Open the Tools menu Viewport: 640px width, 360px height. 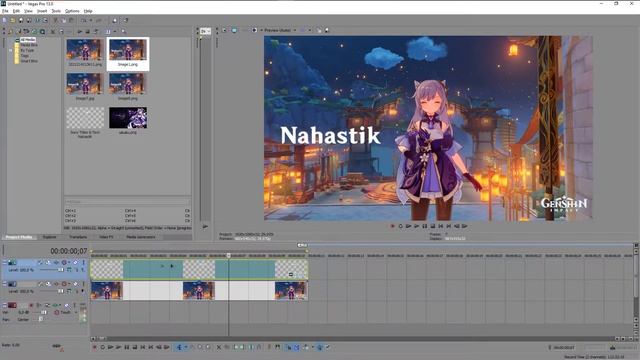(x=56, y=11)
